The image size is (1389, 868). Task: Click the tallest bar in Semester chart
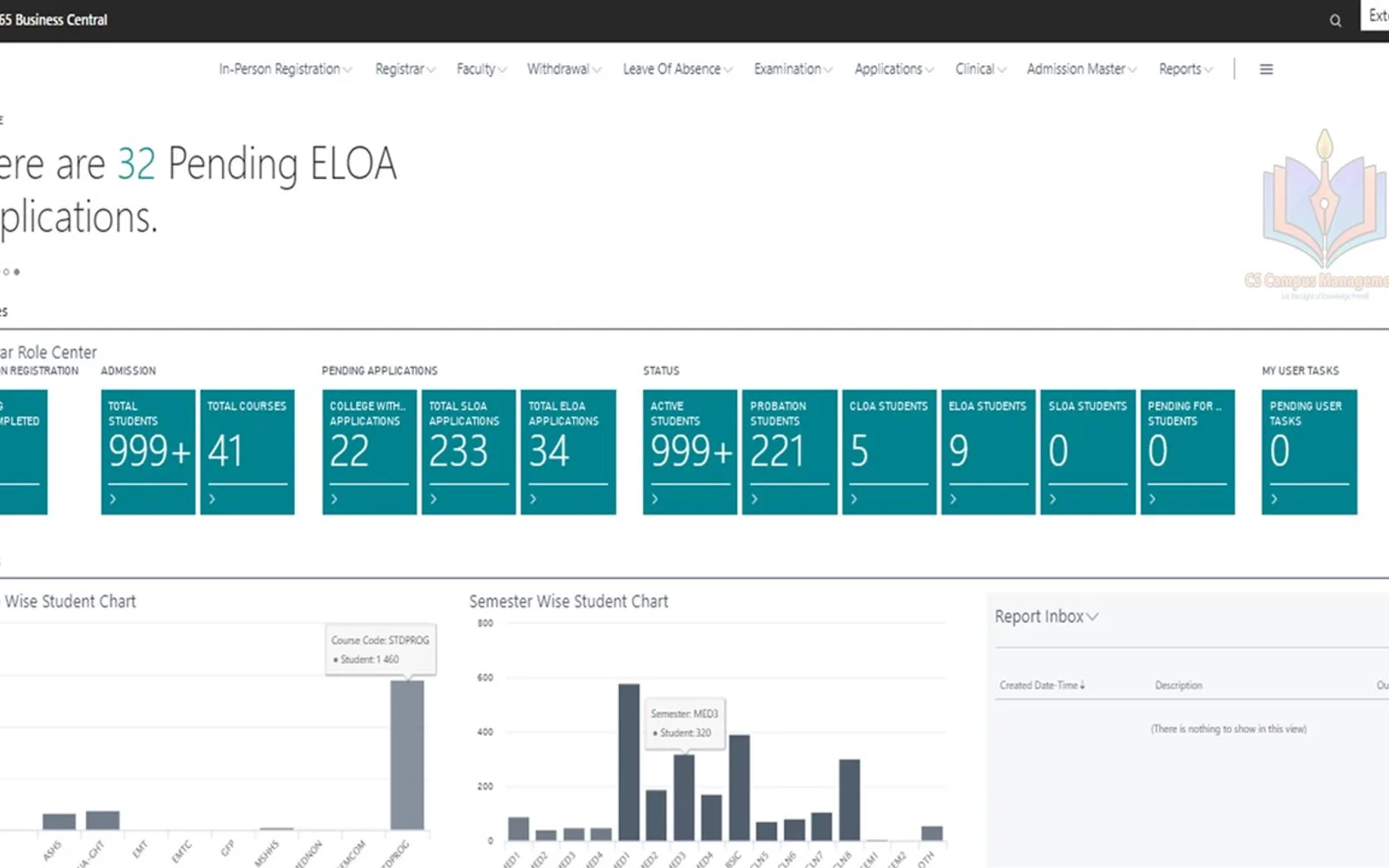629,762
